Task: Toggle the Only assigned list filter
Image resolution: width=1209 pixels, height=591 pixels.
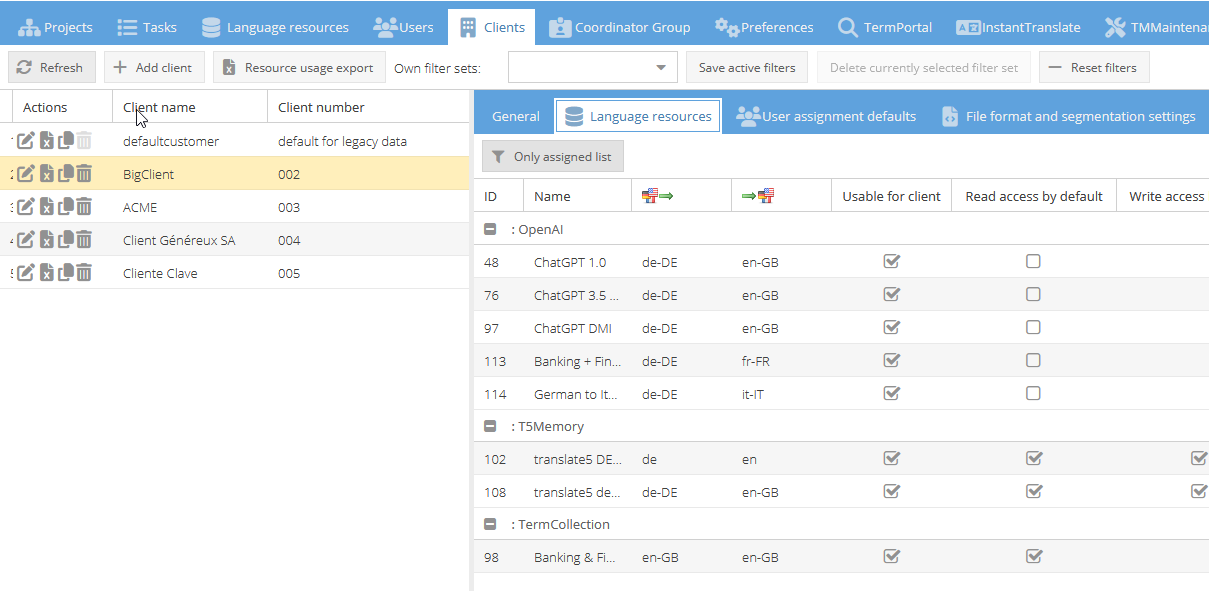Action: [553, 157]
